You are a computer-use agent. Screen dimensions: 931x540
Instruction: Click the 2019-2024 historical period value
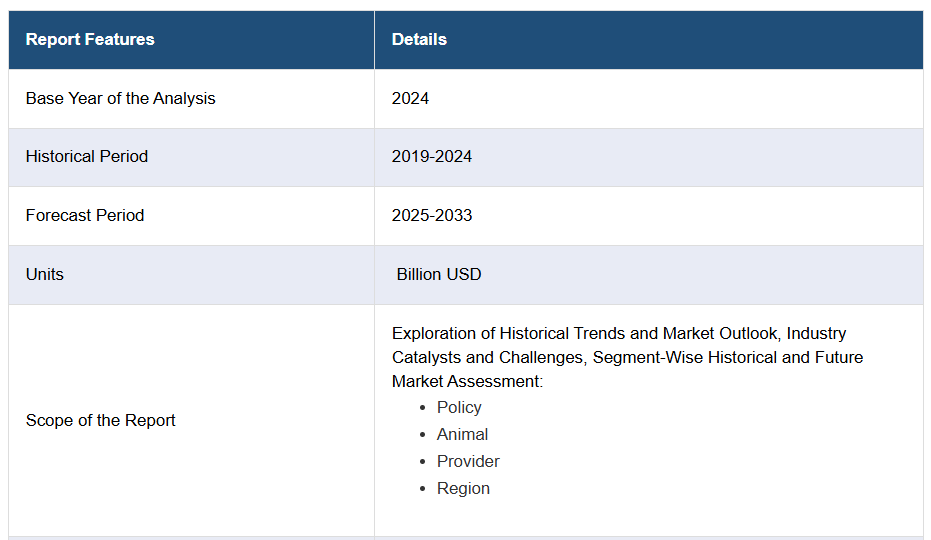(432, 157)
